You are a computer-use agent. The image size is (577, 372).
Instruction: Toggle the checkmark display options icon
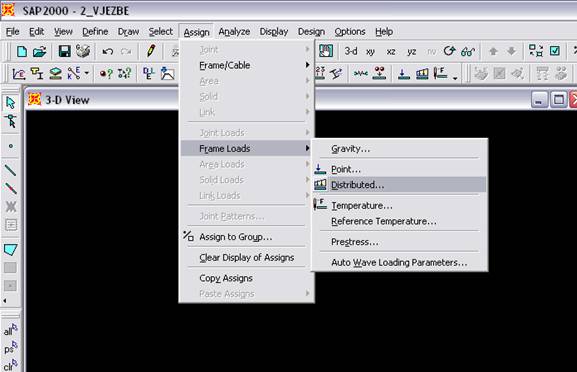[x=555, y=51]
